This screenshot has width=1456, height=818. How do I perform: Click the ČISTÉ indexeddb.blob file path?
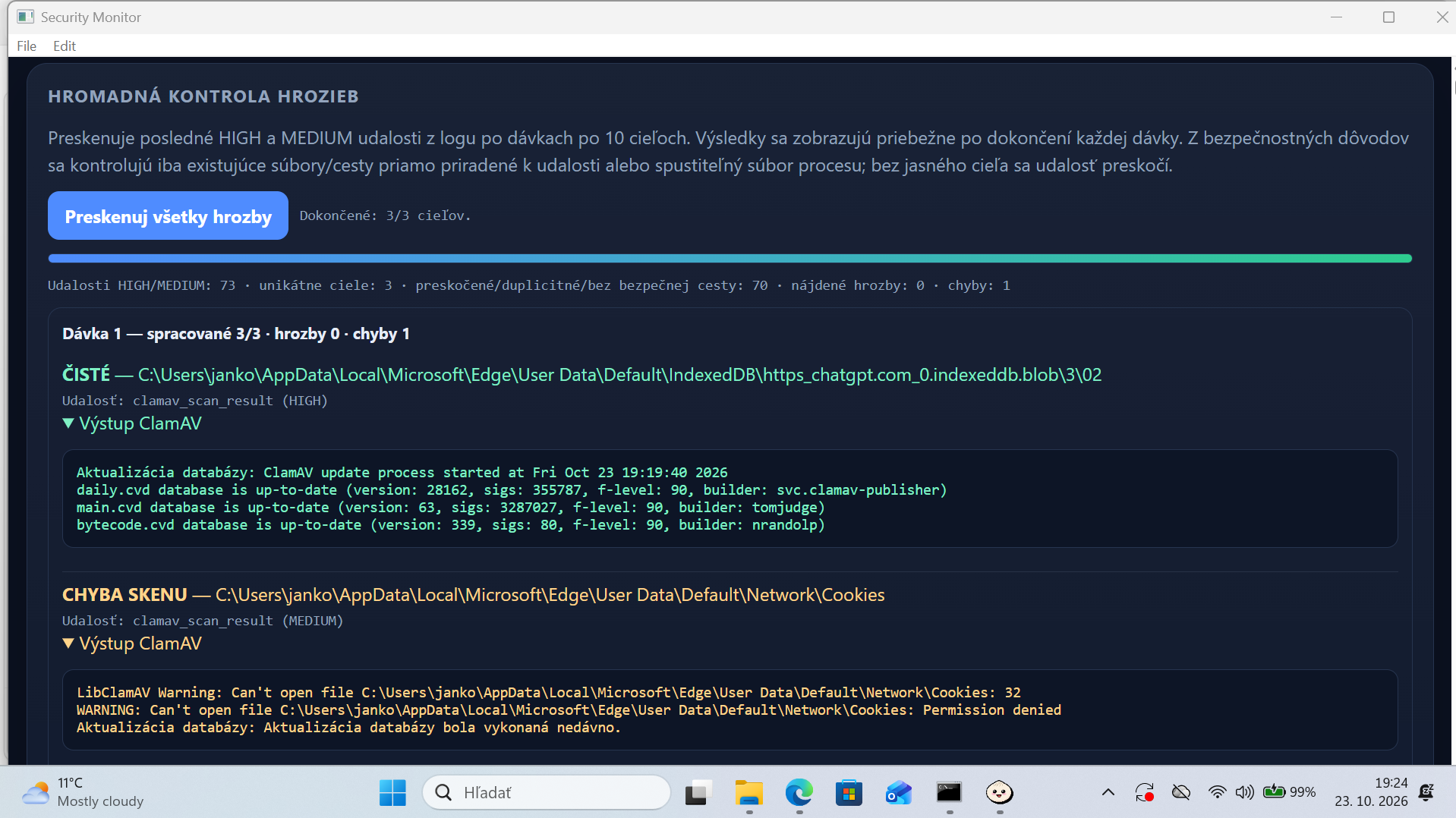619,375
